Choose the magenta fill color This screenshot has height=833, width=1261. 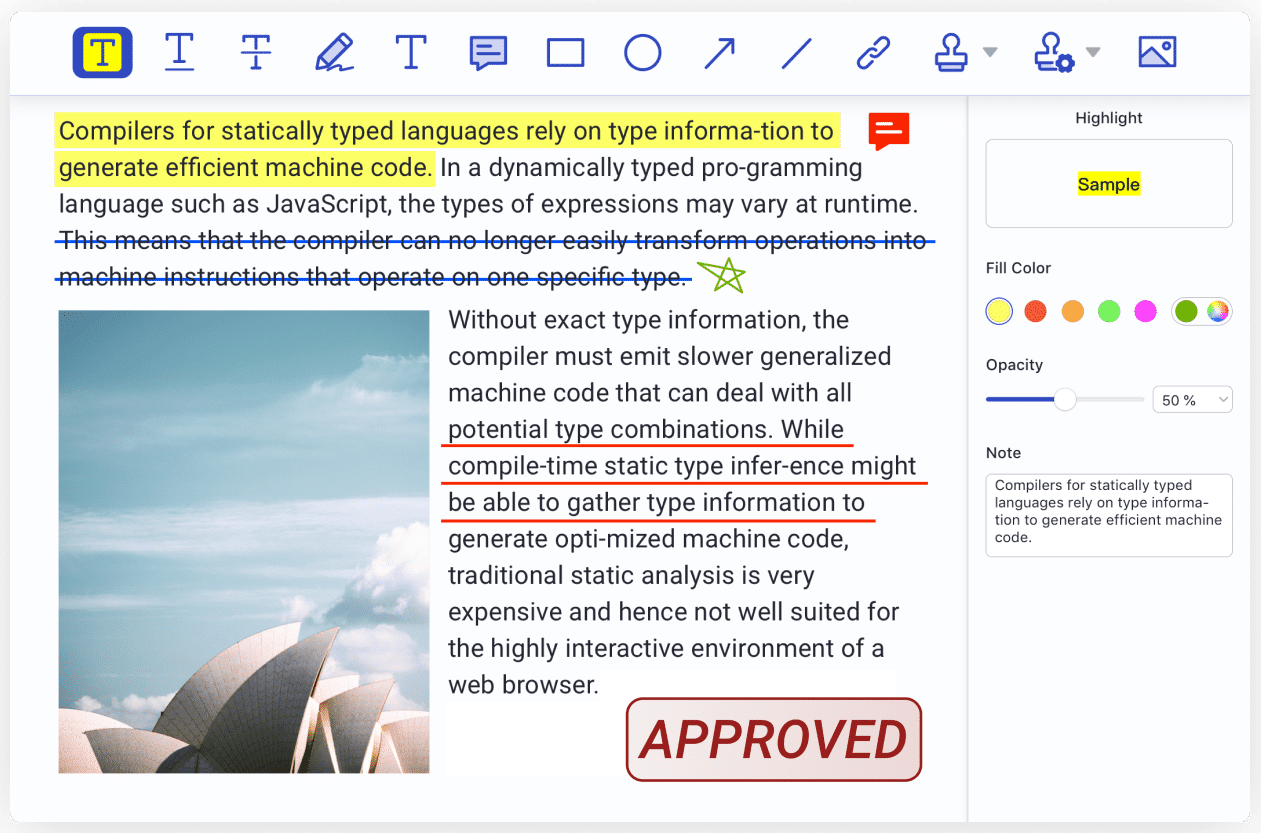1146,311
